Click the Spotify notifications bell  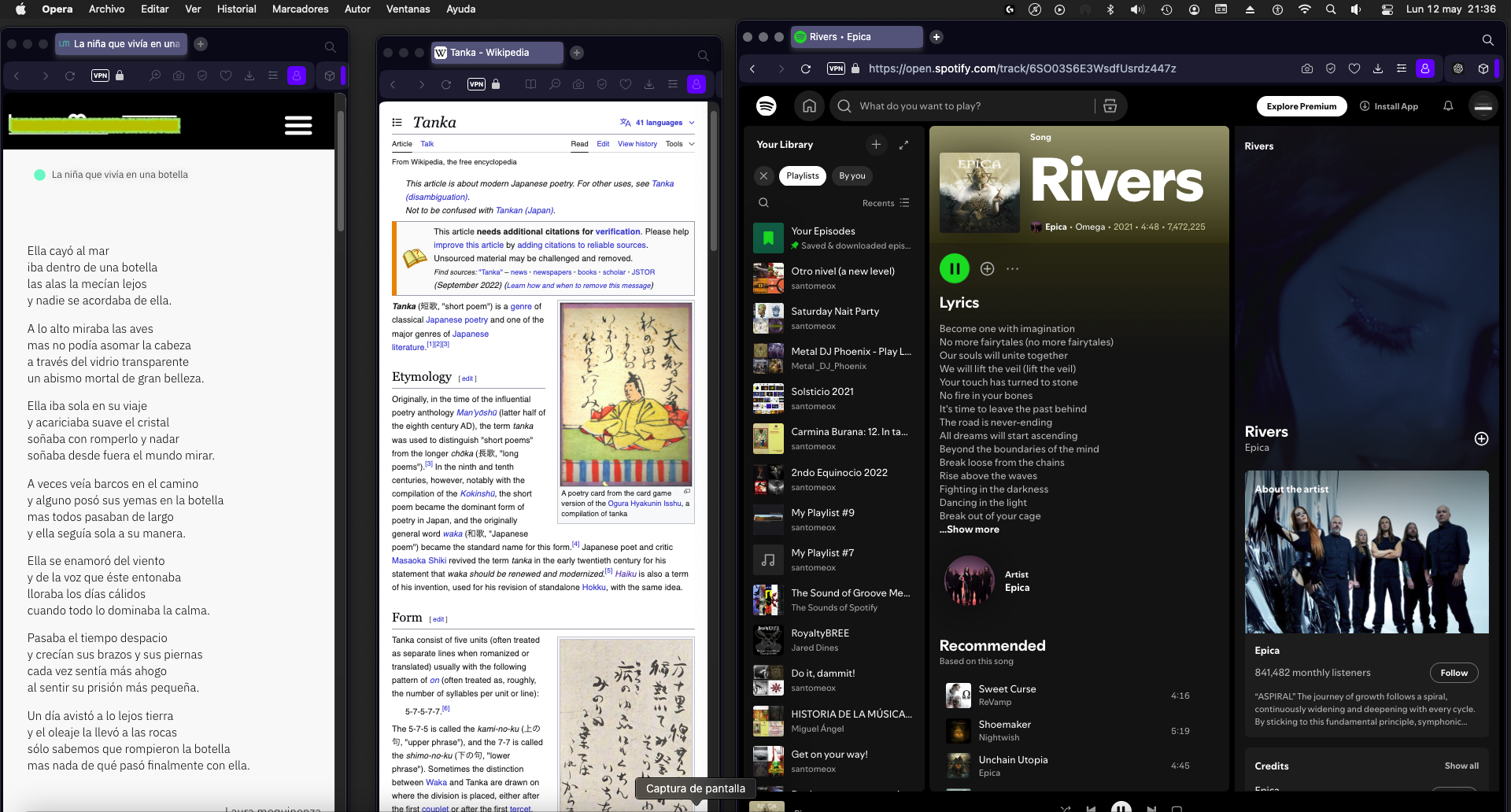[x=1447, y=106]
